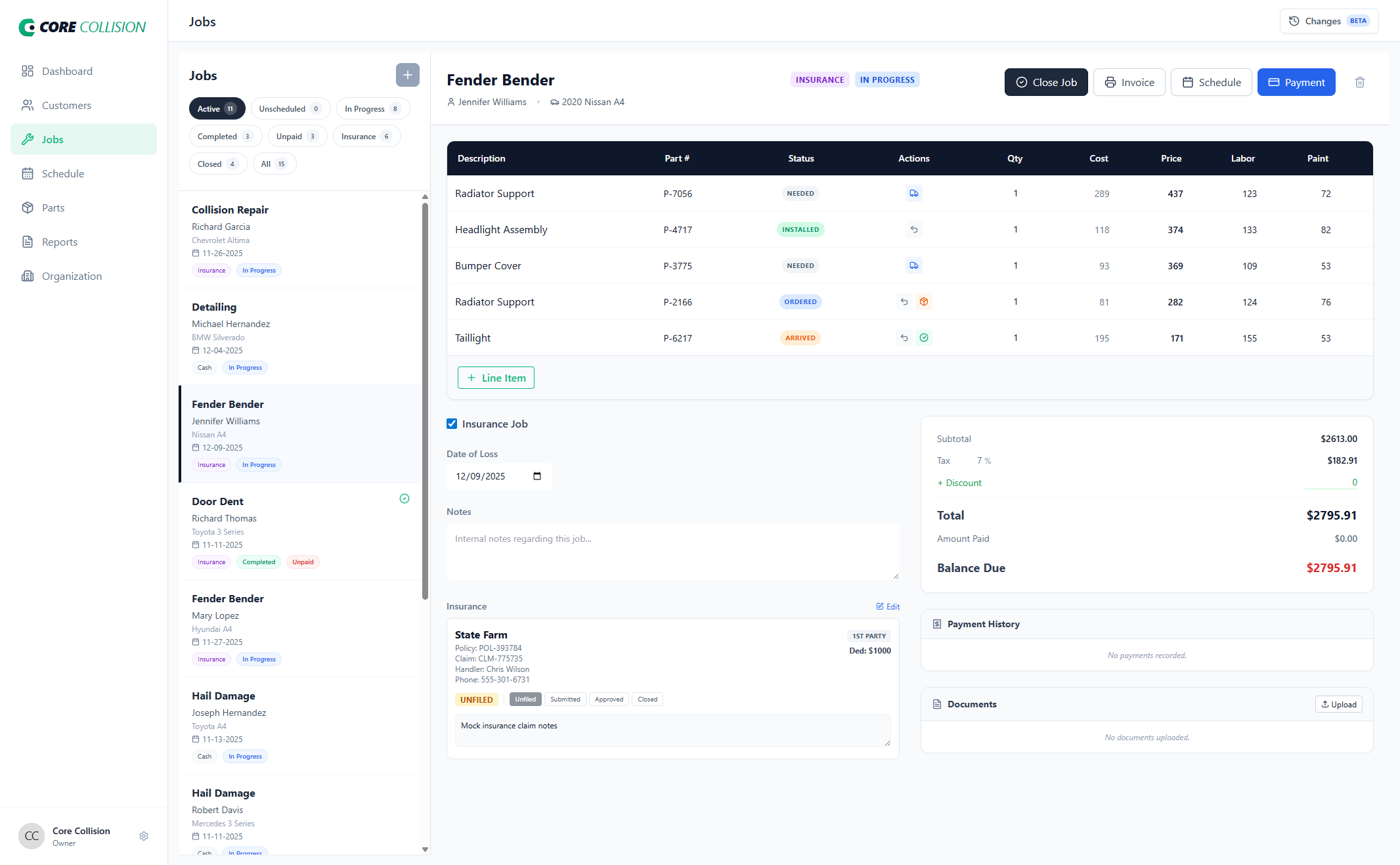The width and height of the screenshot is (1400, 865).
Task: Set claim status to Submitted
Action: 565,699
